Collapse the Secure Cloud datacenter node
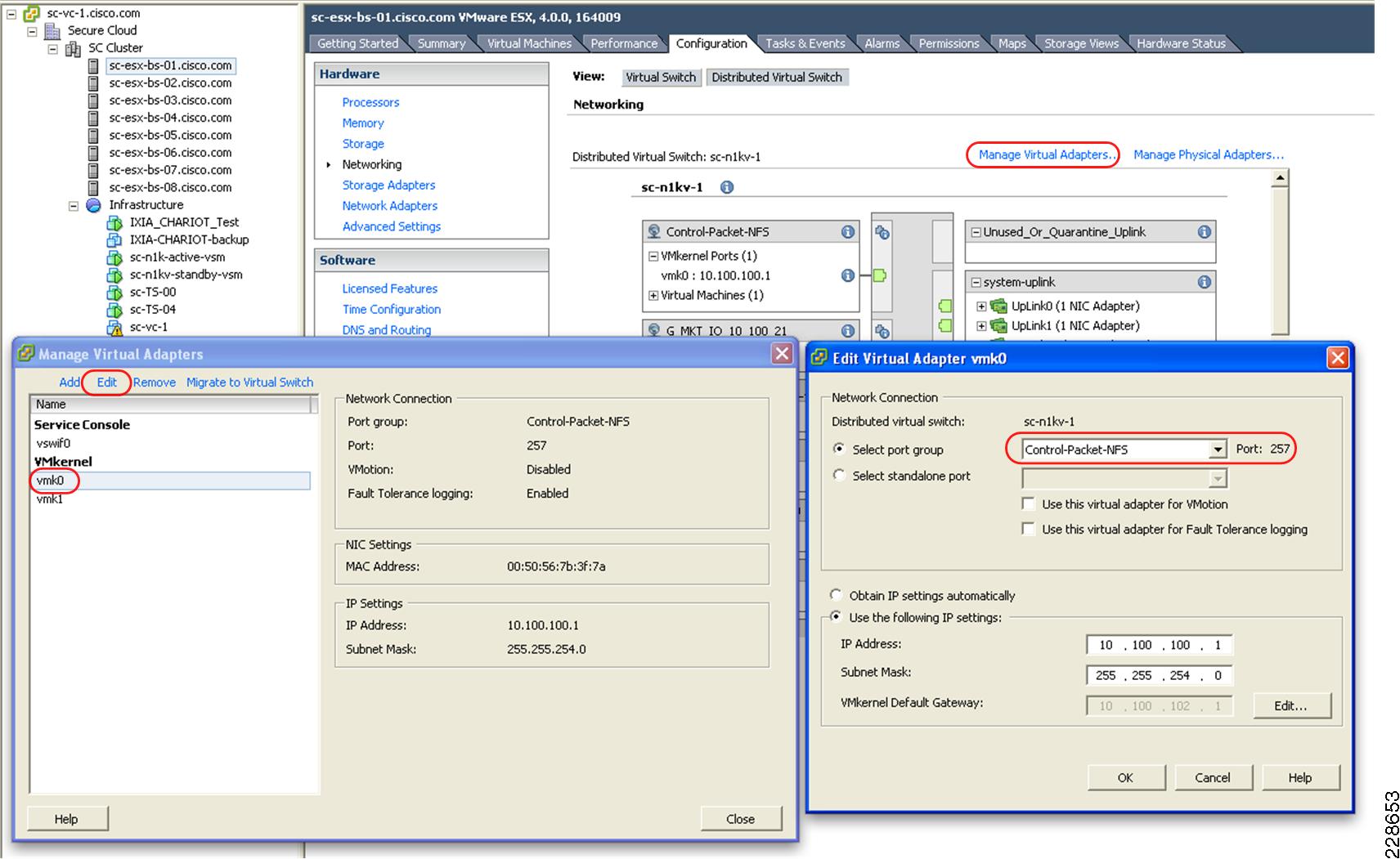Image resolution: width=1400 pixels, height=859 pixels. pyautogui.click(x=32, y=31)
